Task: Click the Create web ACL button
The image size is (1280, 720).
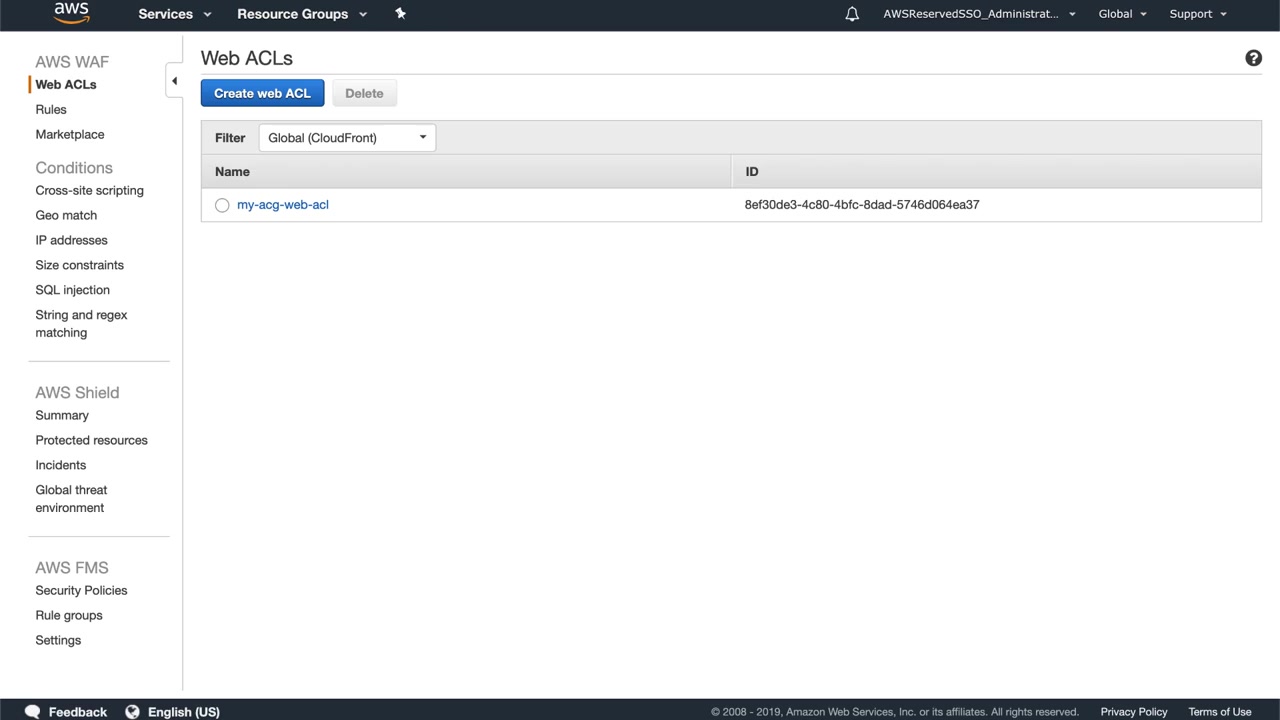Action: pos(262,93)
